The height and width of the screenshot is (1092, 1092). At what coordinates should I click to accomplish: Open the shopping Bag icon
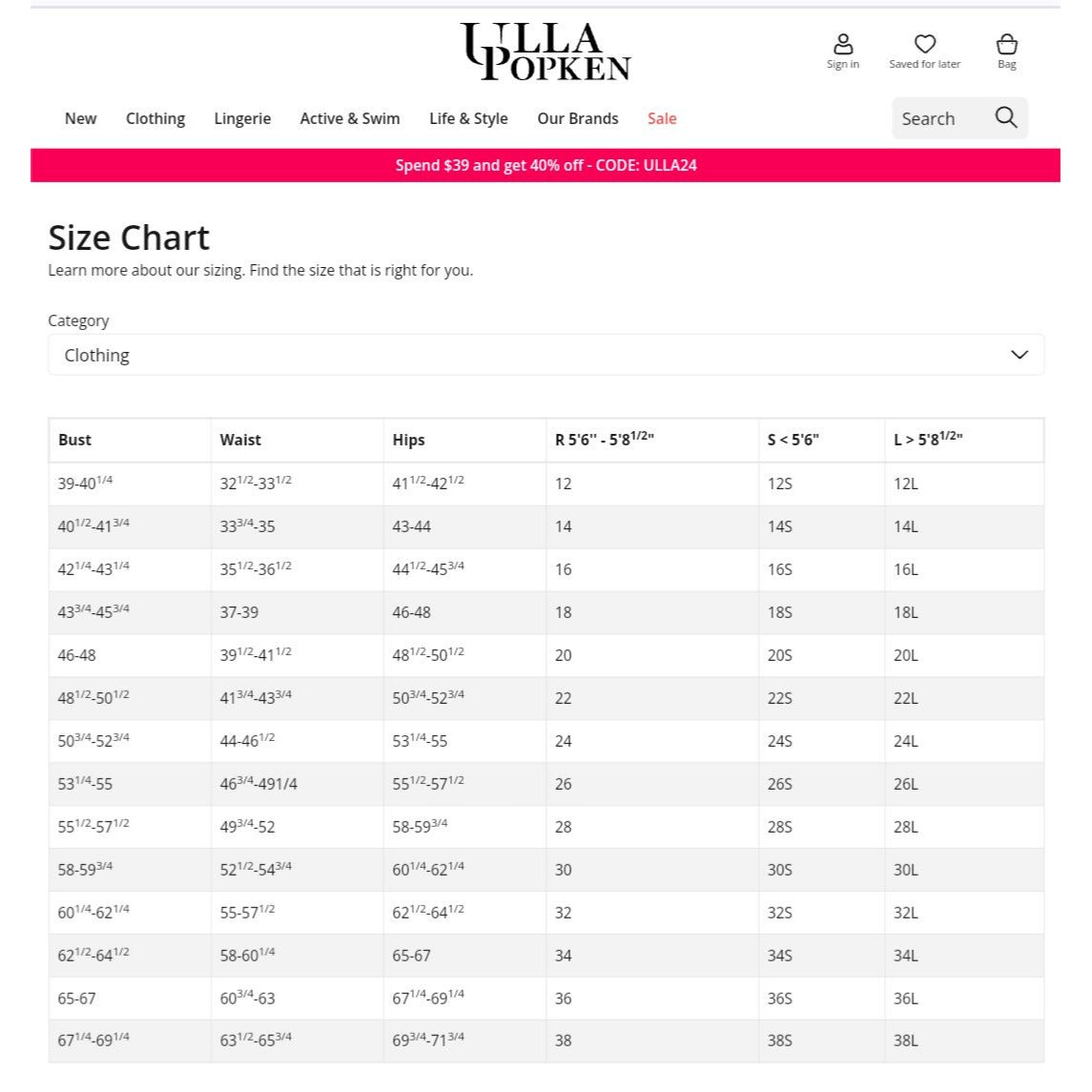click(x=1006, y=45)
